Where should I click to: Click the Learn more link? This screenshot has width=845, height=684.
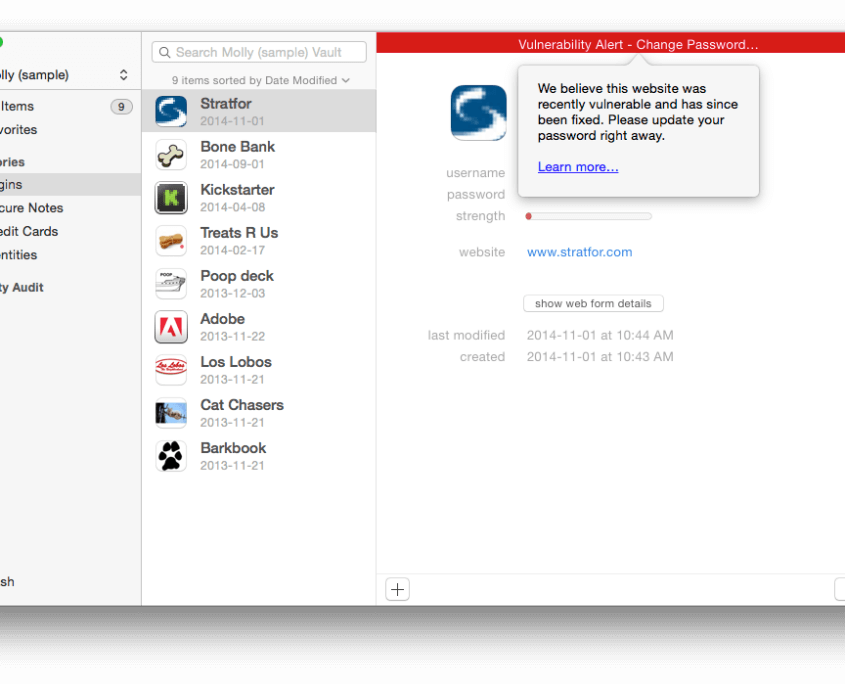click(577, 167)
